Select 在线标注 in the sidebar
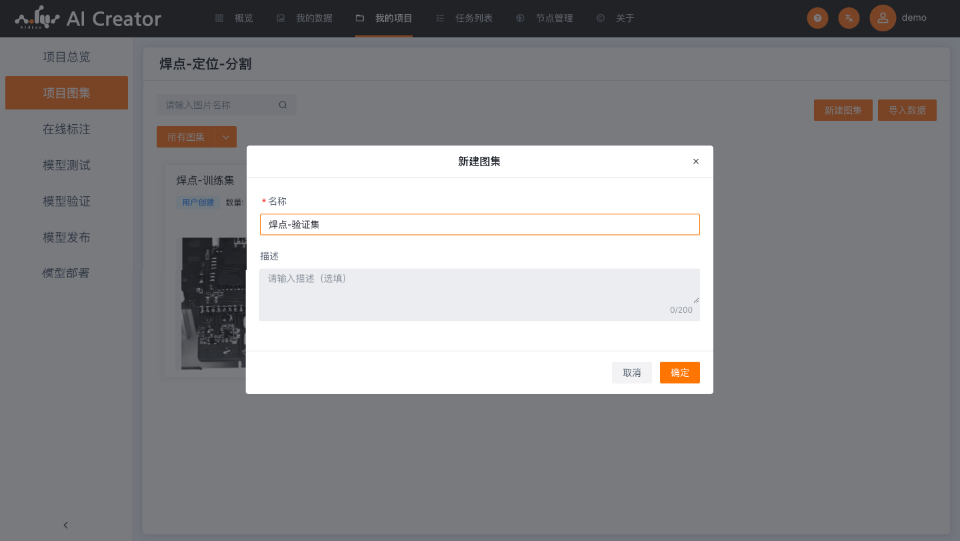This screenshot has height=541, width=960. (66, 129)
